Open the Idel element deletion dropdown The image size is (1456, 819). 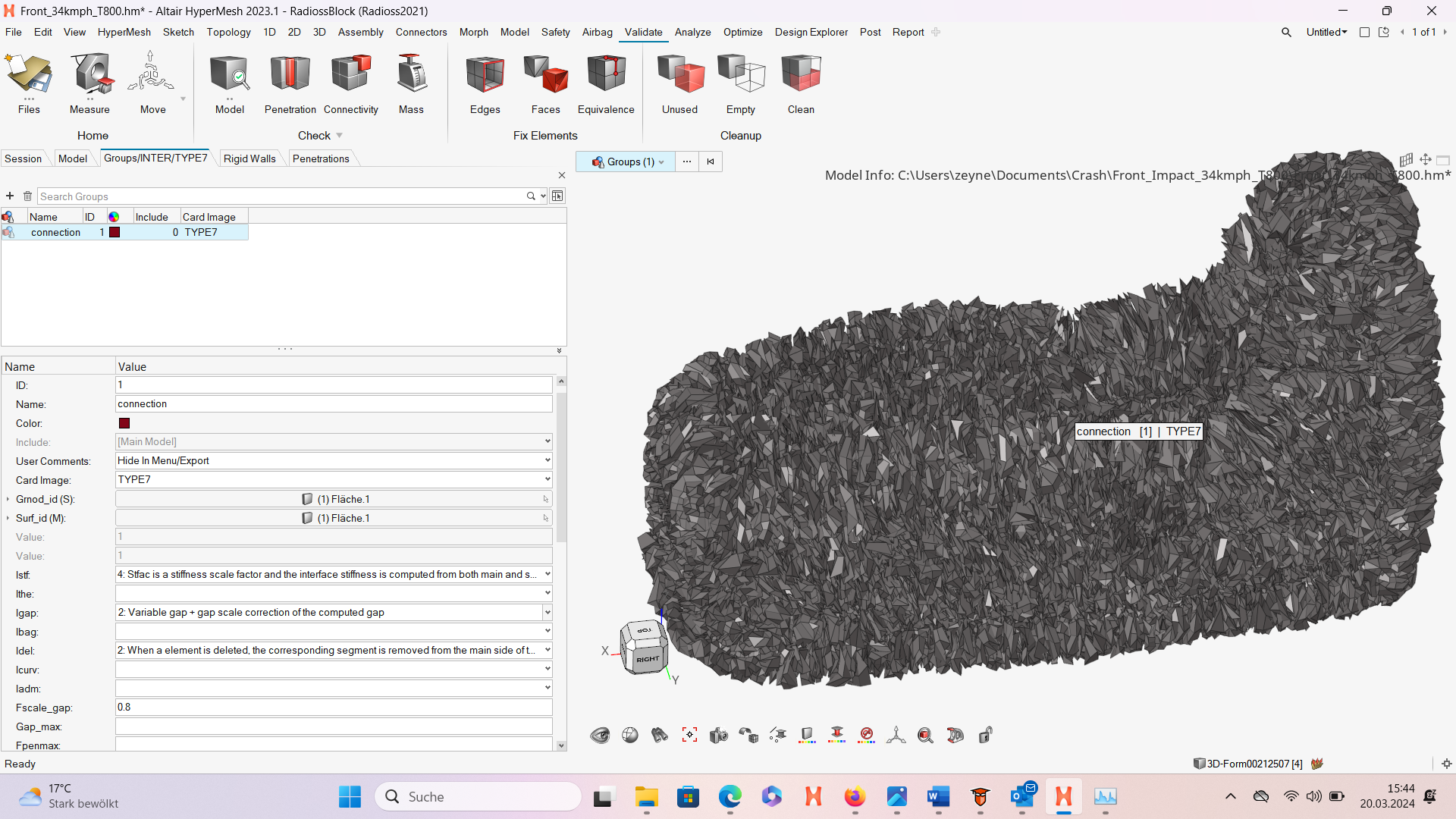point(548,651)
